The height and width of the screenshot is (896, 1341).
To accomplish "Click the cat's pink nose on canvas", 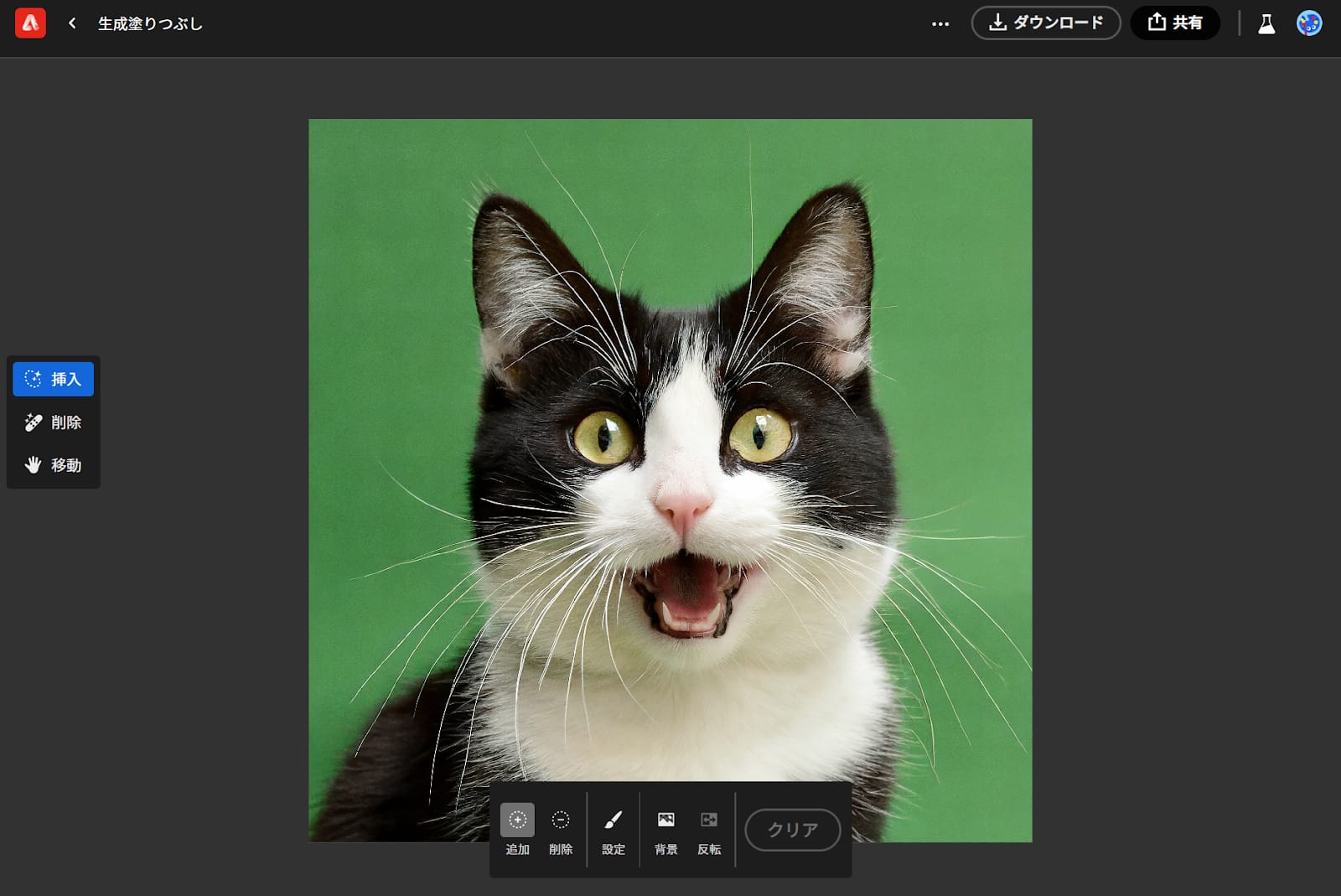I will point(682,505).
